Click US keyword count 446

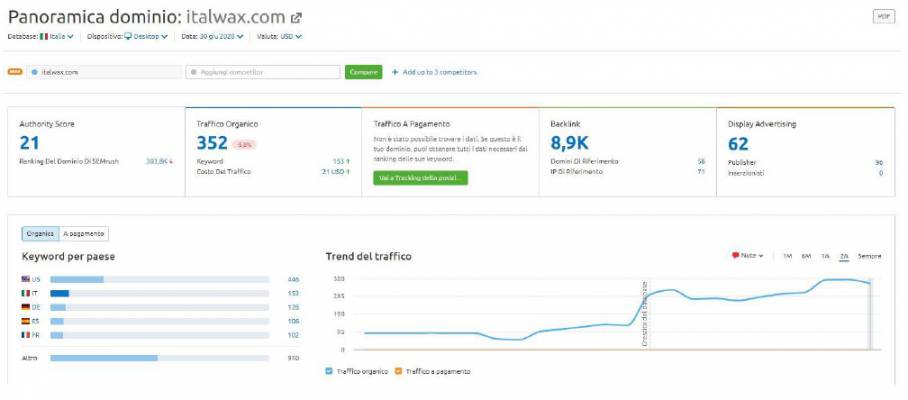[293, 280]
